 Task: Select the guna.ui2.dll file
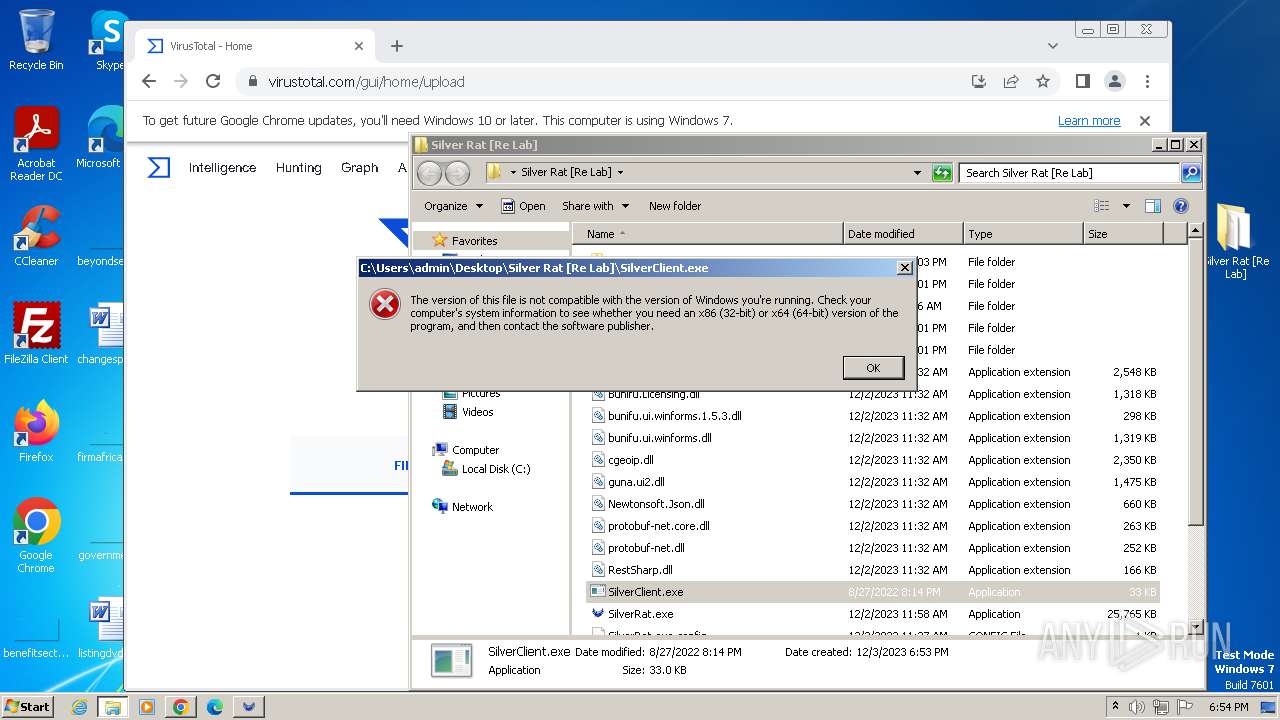point(636,482)
